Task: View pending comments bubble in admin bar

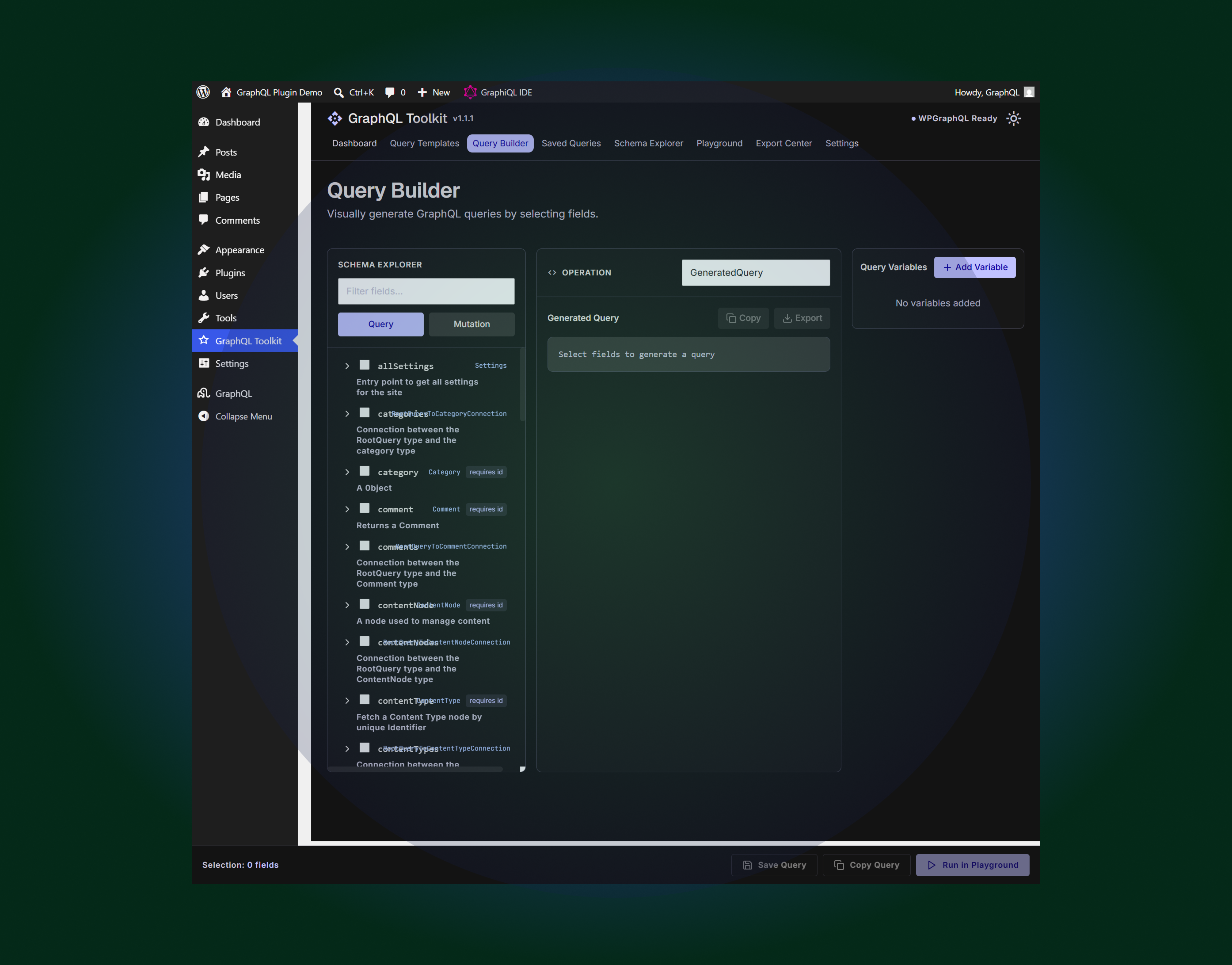Action: click(x=395, y=92)
